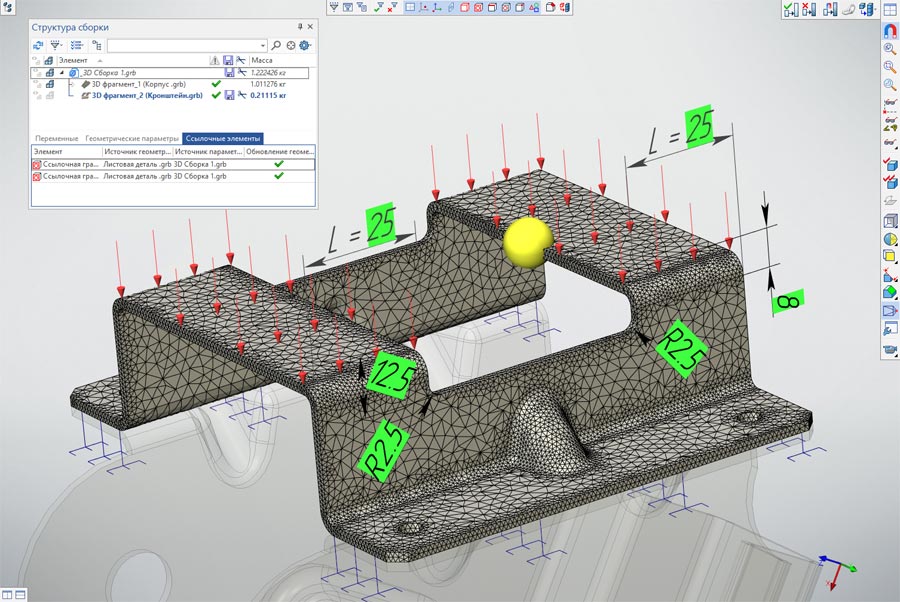Open the filter funnel in assembly structure toolbar
900x602 pixels.
click(57, 45)
